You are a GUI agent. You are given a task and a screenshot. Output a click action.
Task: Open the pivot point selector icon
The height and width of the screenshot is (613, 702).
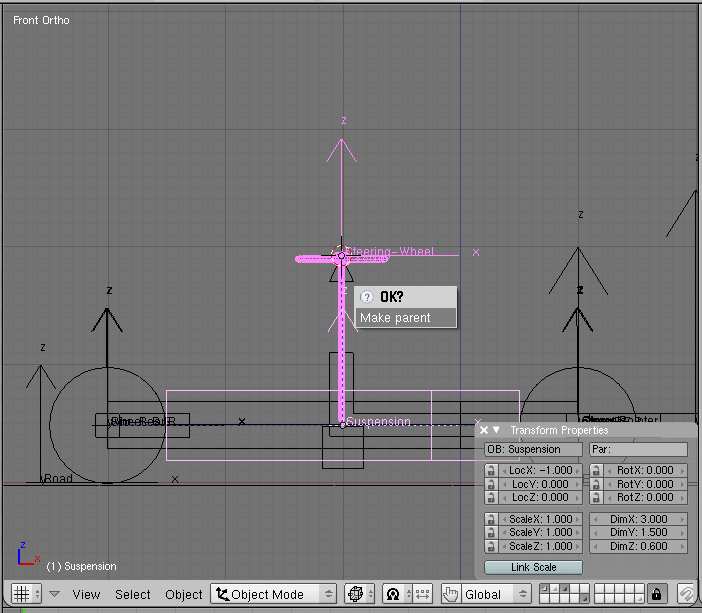coord(396,594)
